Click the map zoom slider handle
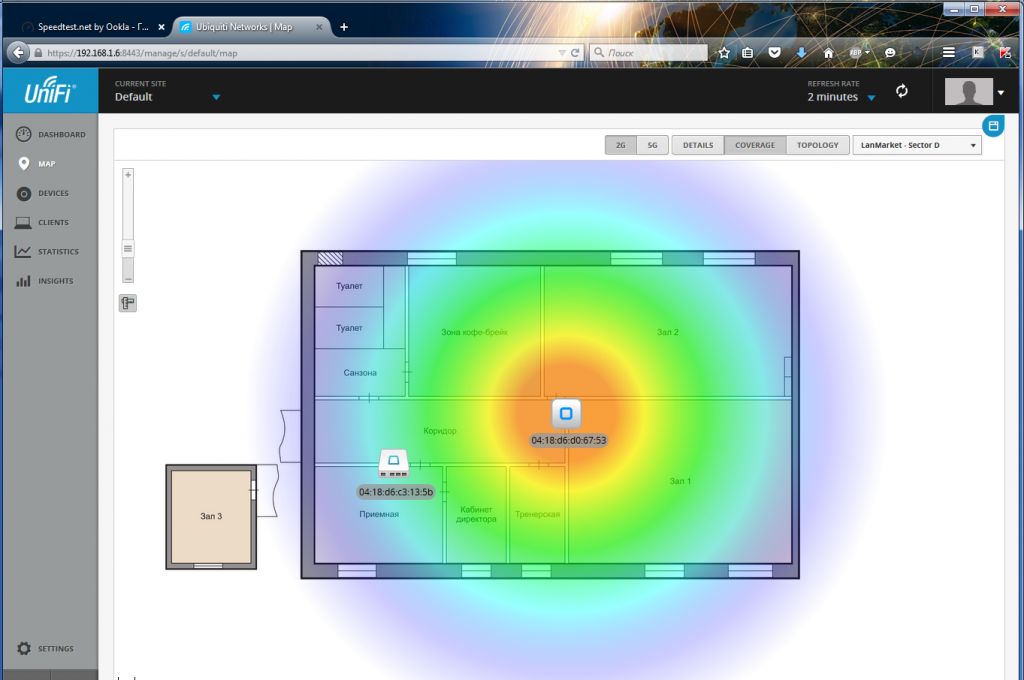Screen dimensions: 1024x680 click(128, 247)
